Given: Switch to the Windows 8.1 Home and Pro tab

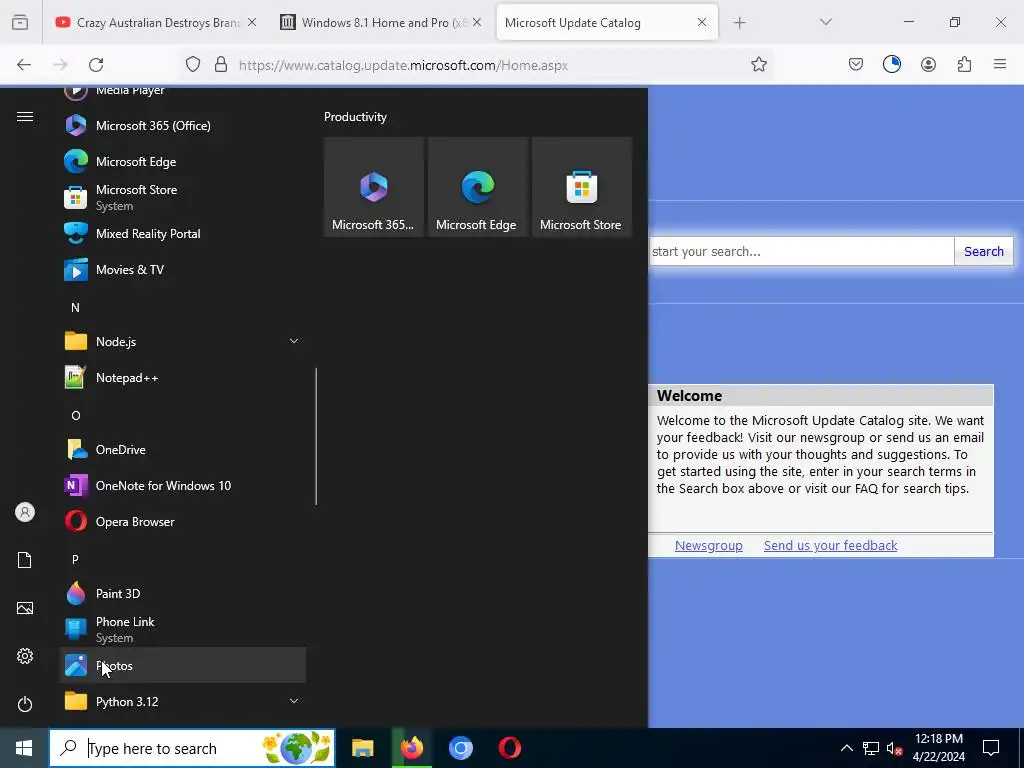Looking at the screenshot, I should pos(381,22).
